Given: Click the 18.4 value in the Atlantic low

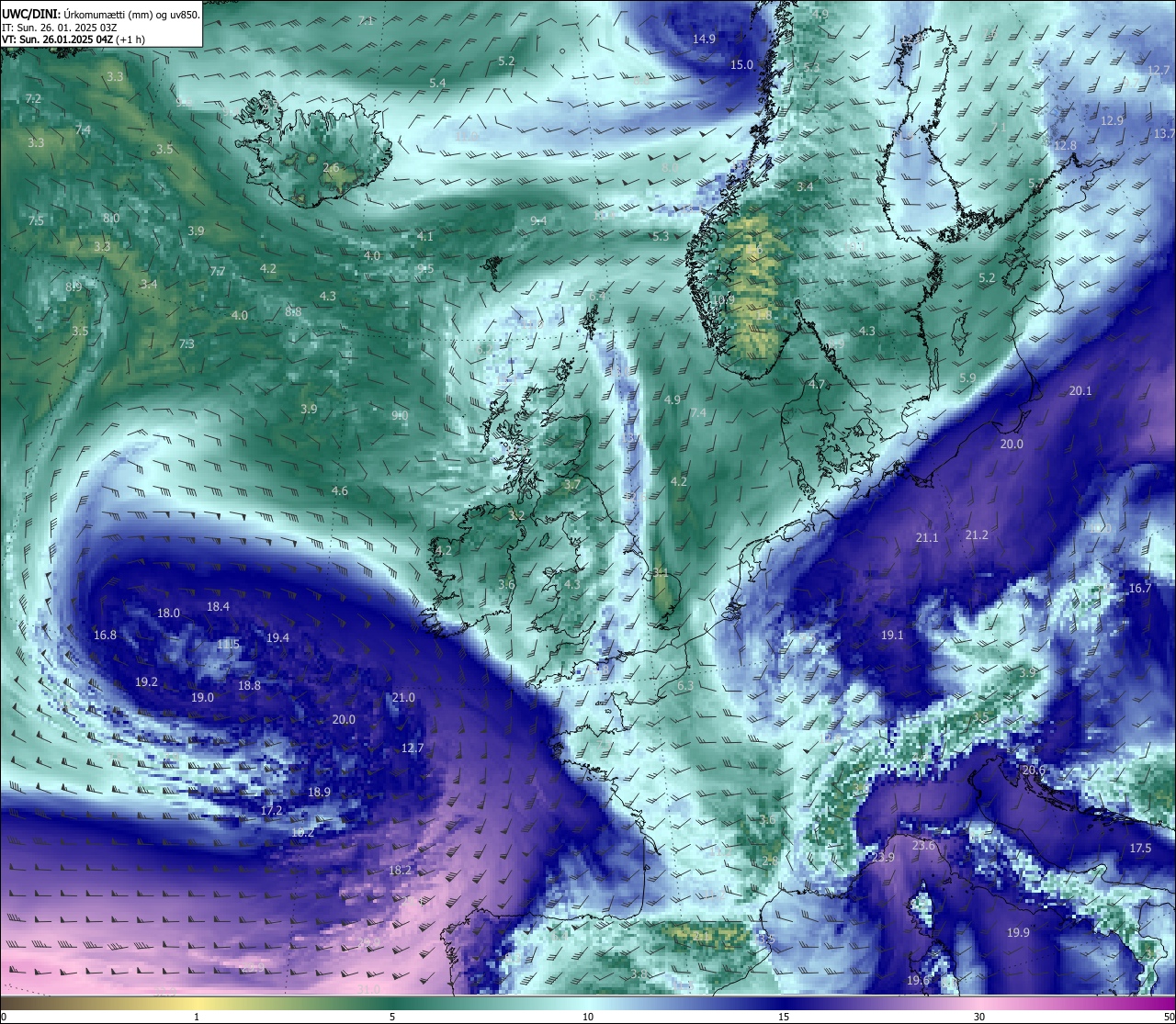Looking at the screenshot, I should pyautogui.click(x=218, y=607).
